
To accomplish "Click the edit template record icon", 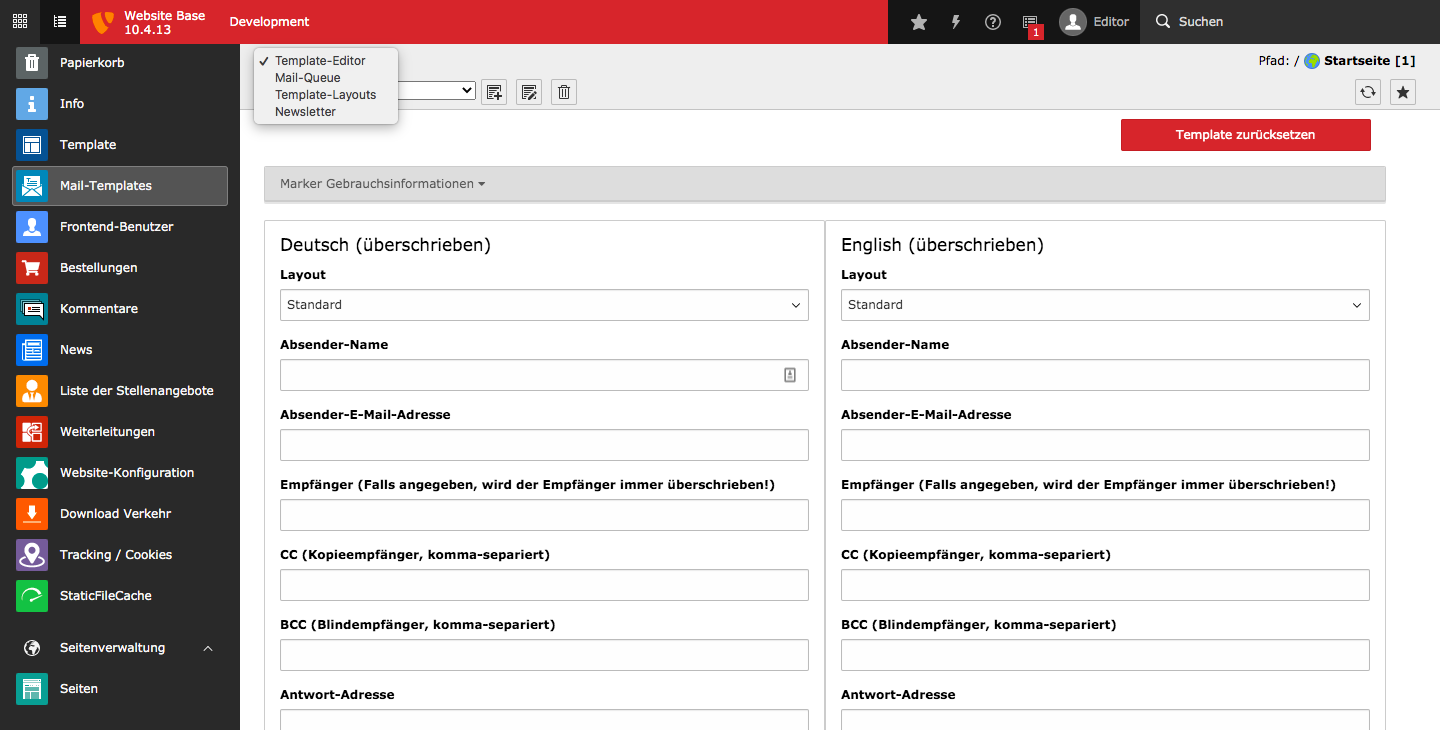I will [529, 92].
